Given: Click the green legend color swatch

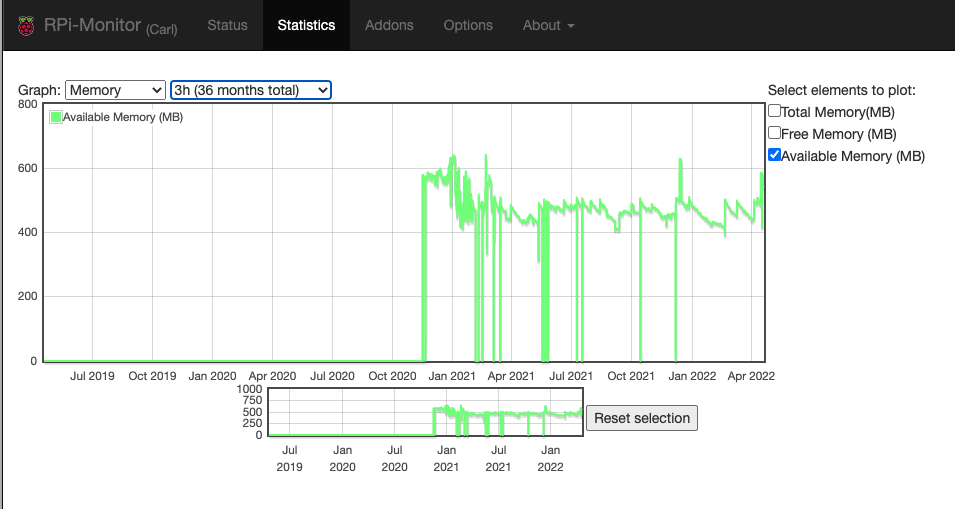Looking at the screenshot, I should (56, 117).
